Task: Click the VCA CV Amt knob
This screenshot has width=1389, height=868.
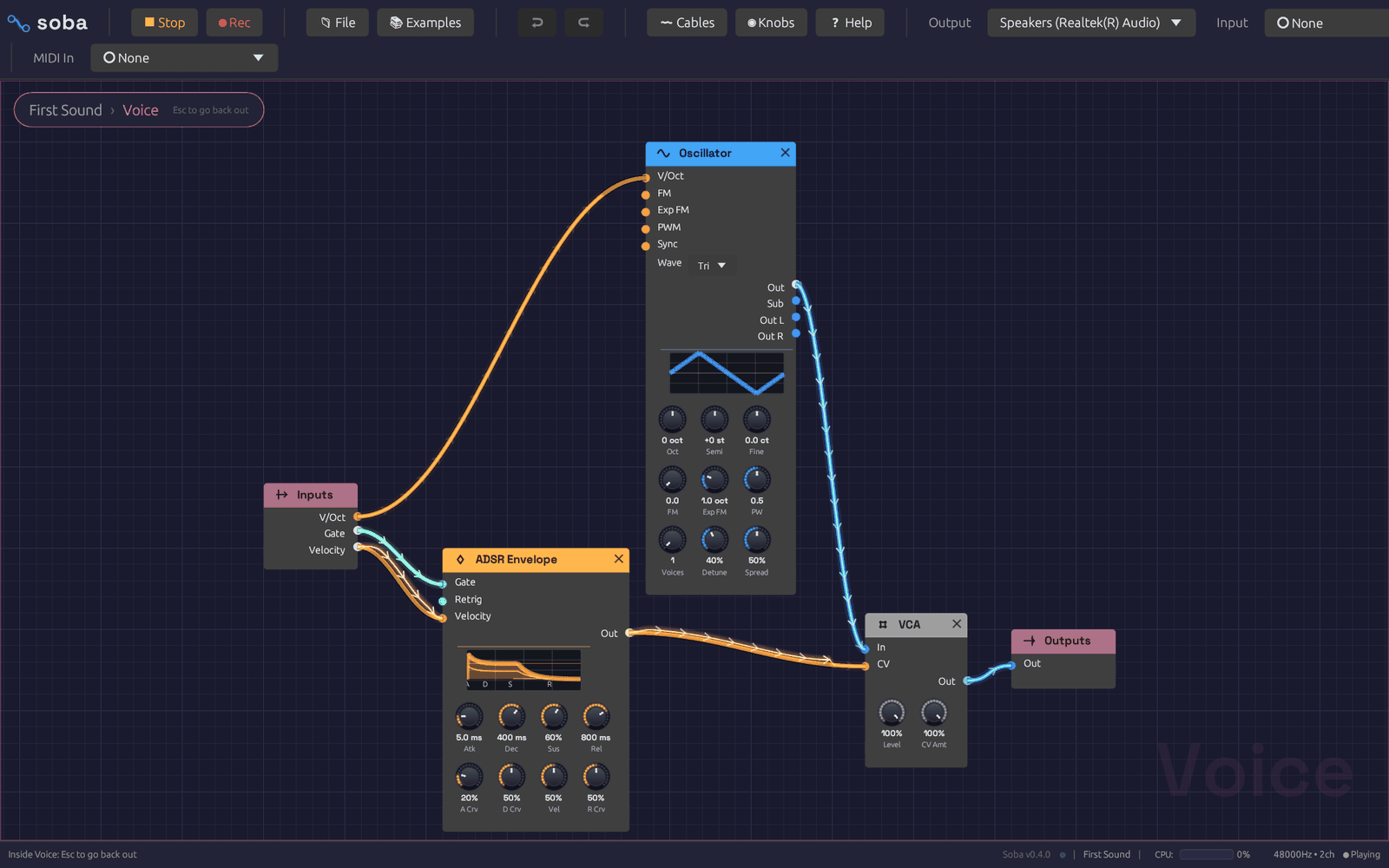Action: (933, 713)
